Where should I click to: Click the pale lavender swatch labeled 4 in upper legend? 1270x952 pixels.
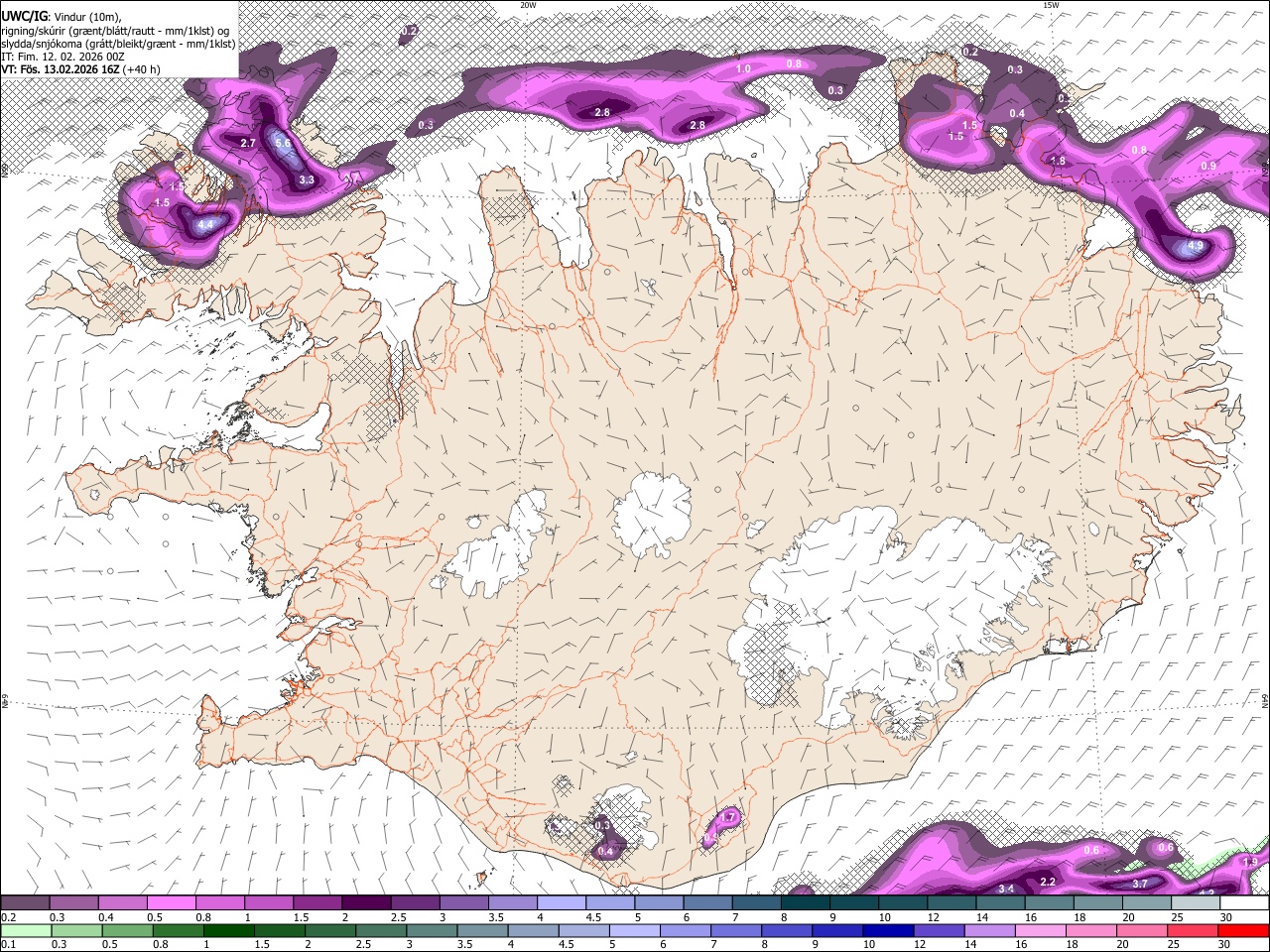[x=561, y=903]
